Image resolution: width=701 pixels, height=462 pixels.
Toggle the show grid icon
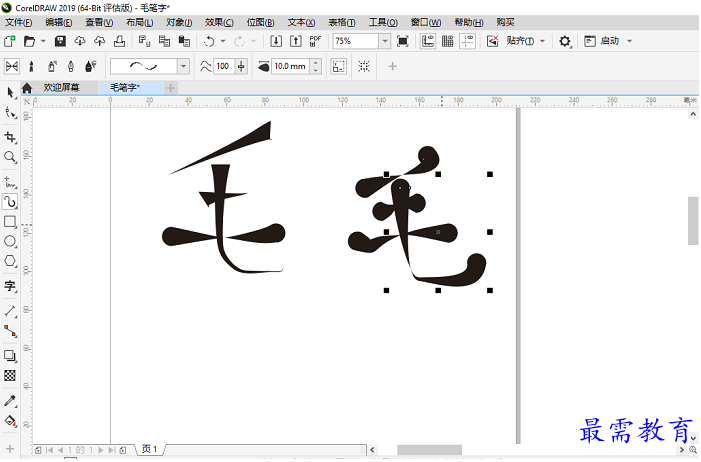(x=448, y=41)
